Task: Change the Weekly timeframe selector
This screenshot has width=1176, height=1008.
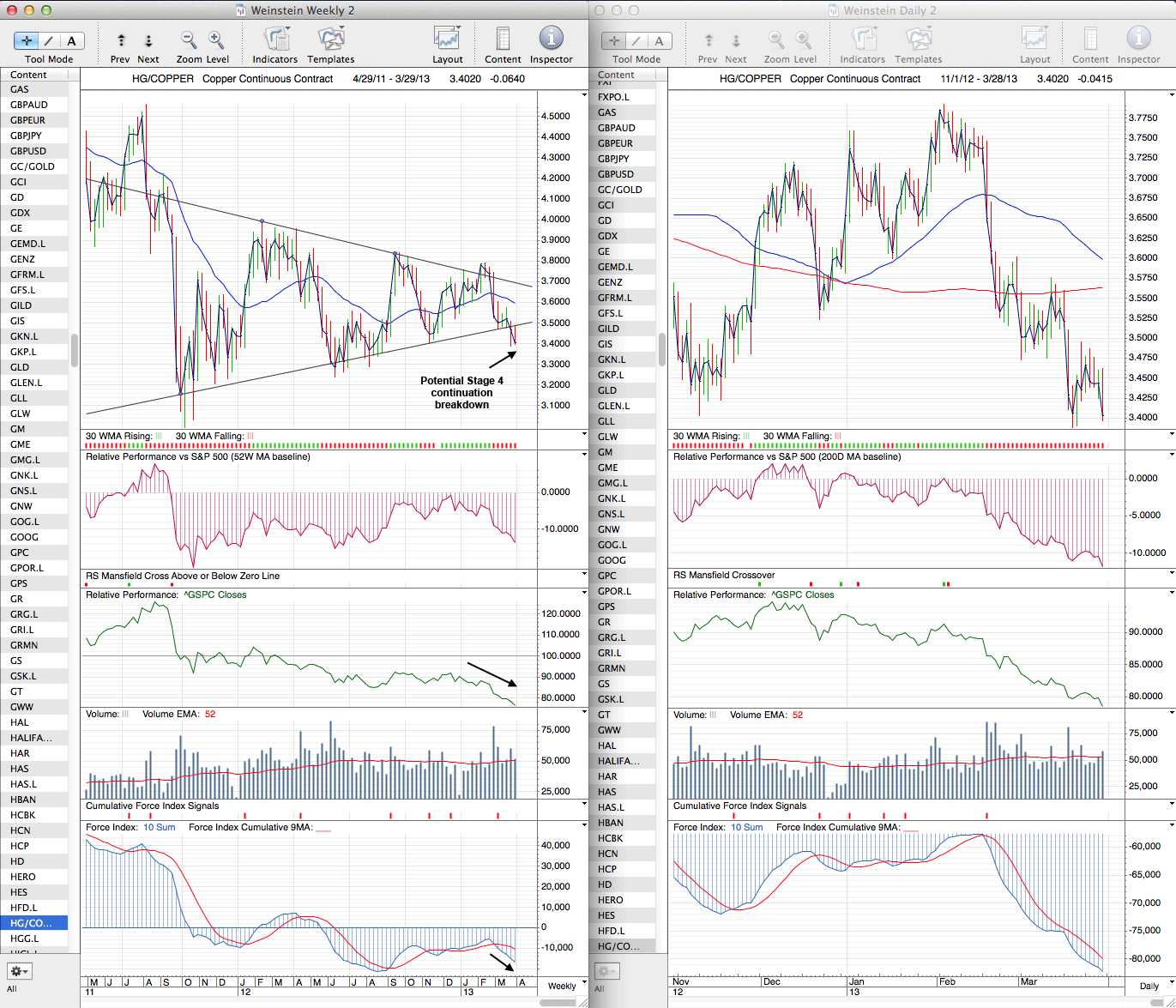Action: pyautogui.click(x=566, y=986)
